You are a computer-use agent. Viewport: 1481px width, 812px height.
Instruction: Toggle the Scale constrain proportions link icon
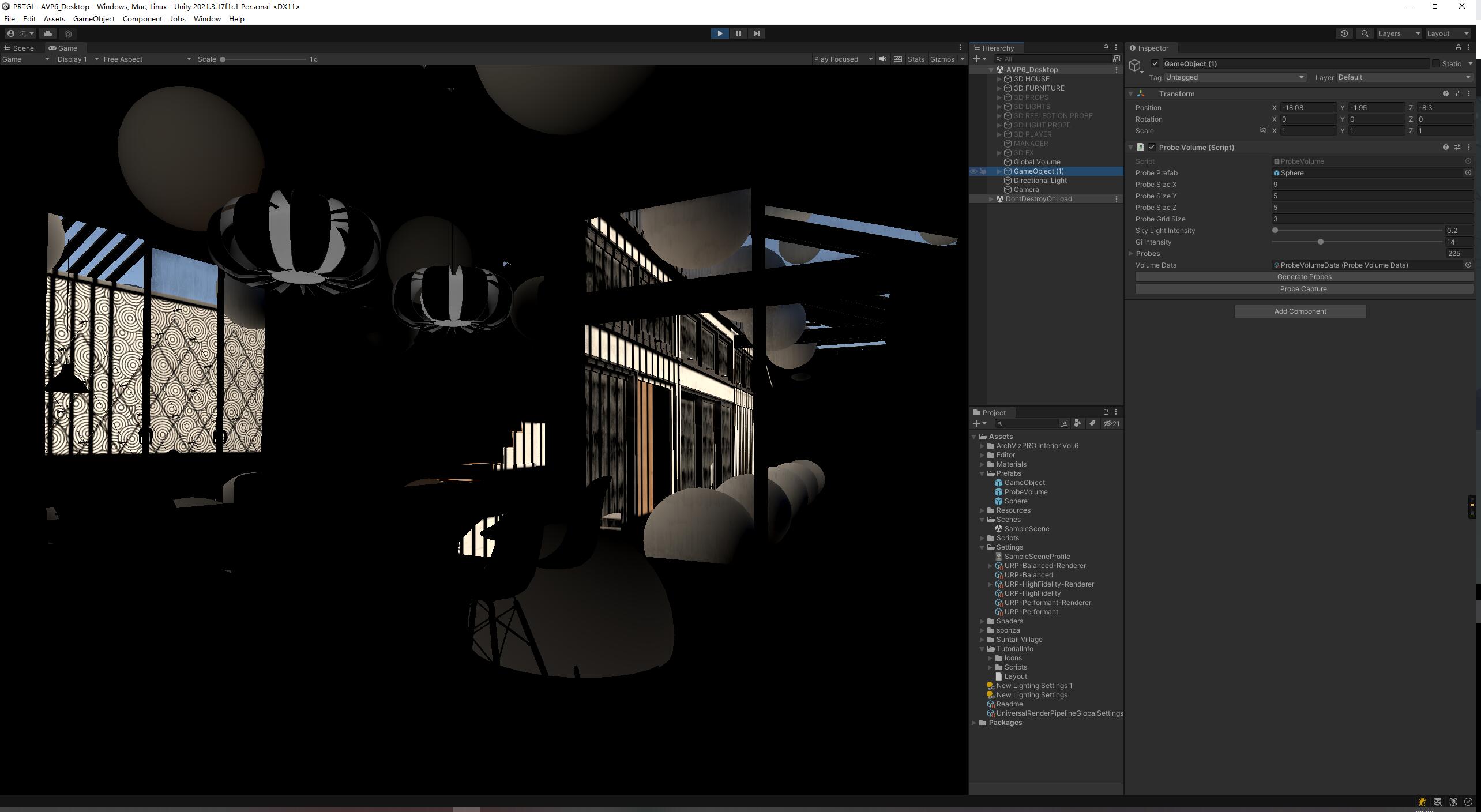(1262, 131)
